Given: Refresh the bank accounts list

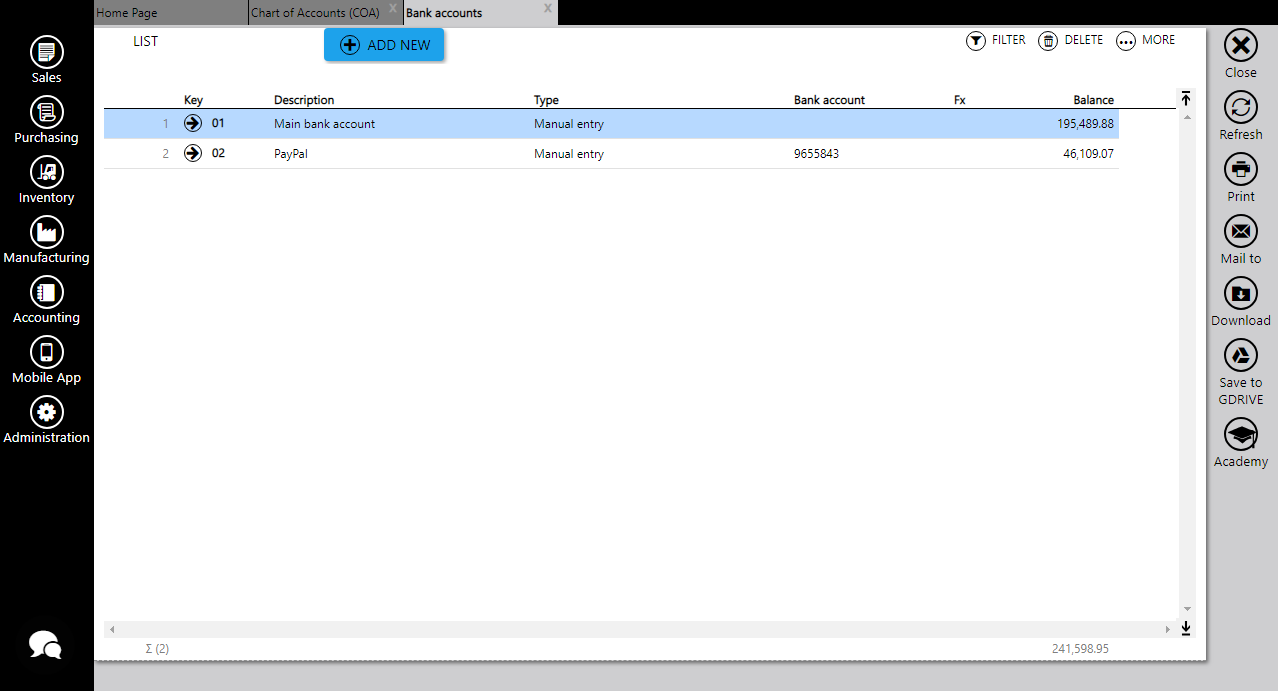Looking at the screenshot, I should tap(1241, 108).
